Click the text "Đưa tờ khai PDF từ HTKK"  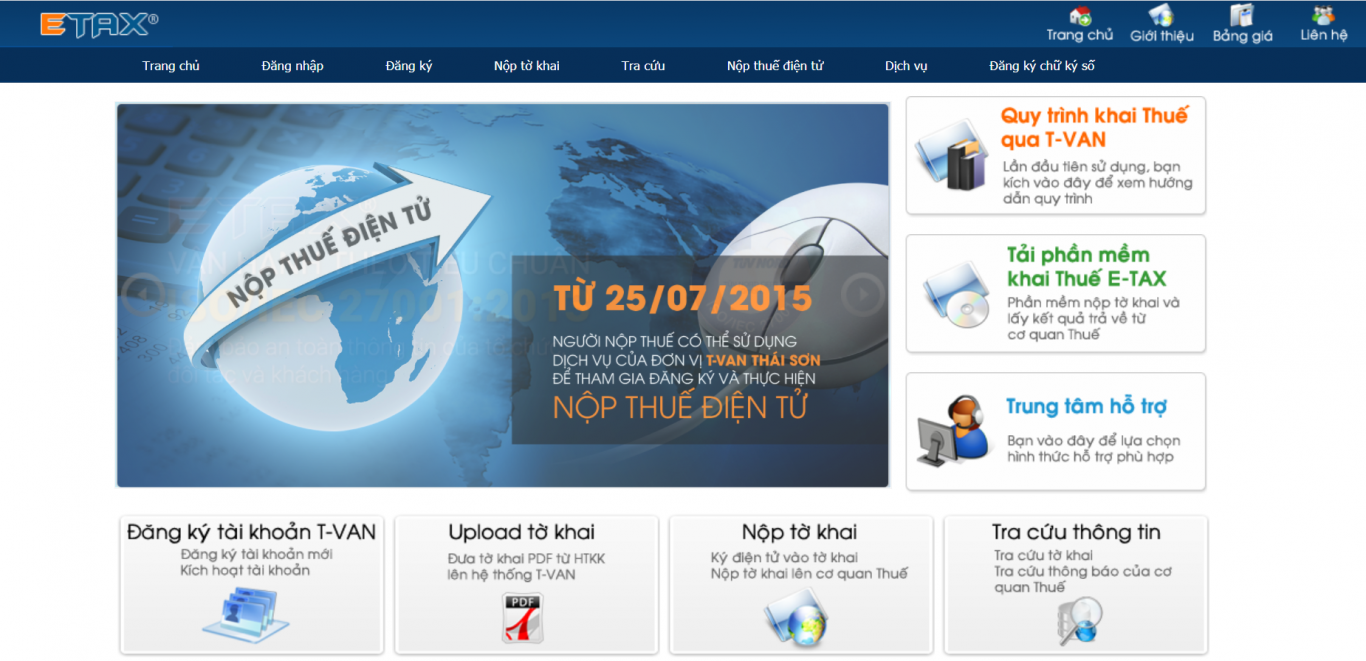click(526, 558)
